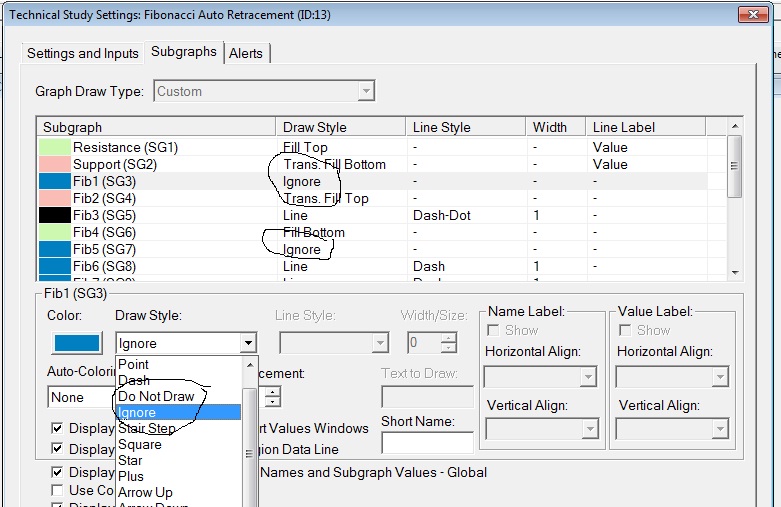Pick the Stair Step draw style
This screenshot has height=507, width=781.
[147, 428]
